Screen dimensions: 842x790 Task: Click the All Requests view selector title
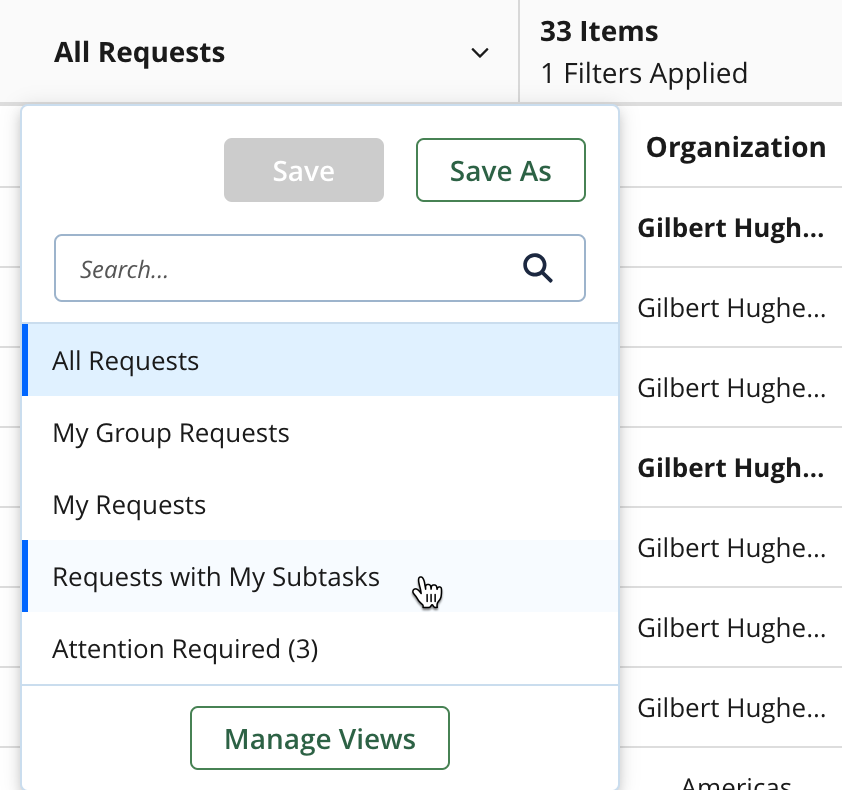(140, 53)
